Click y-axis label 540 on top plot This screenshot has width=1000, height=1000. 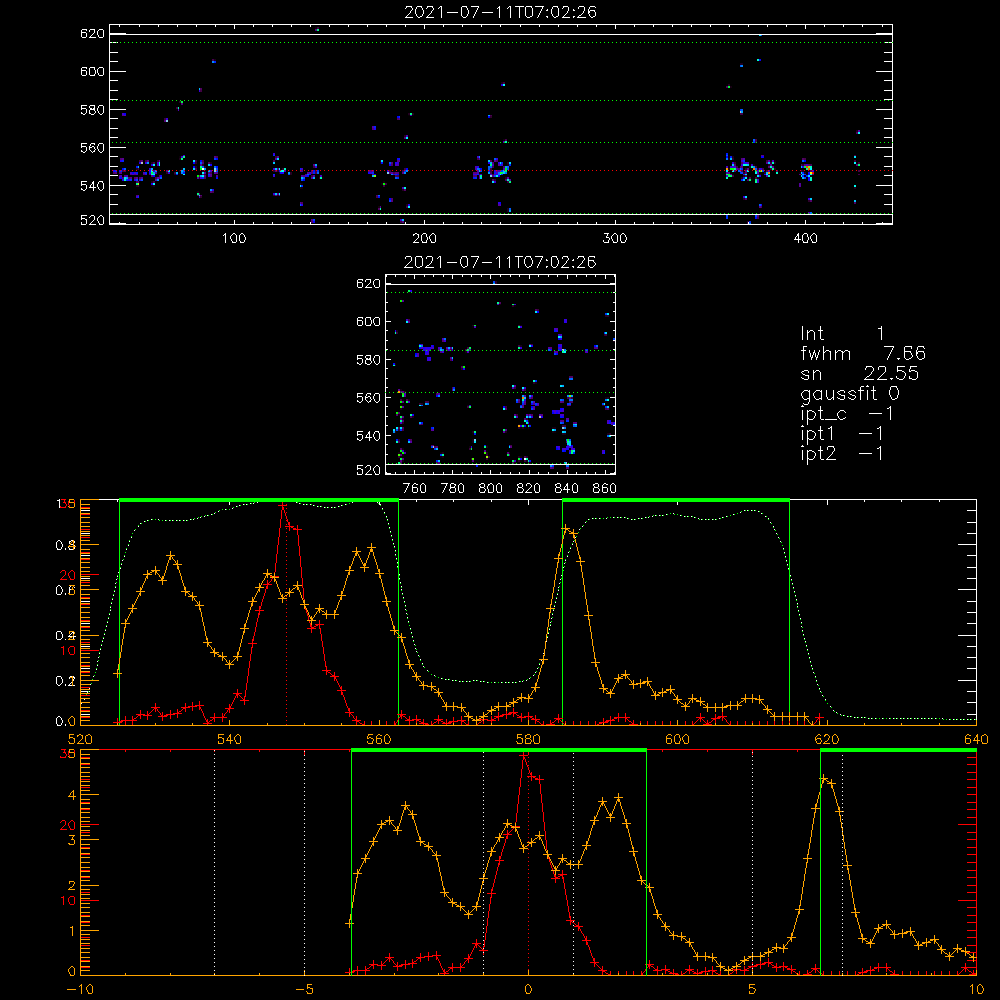pos(92,186)
